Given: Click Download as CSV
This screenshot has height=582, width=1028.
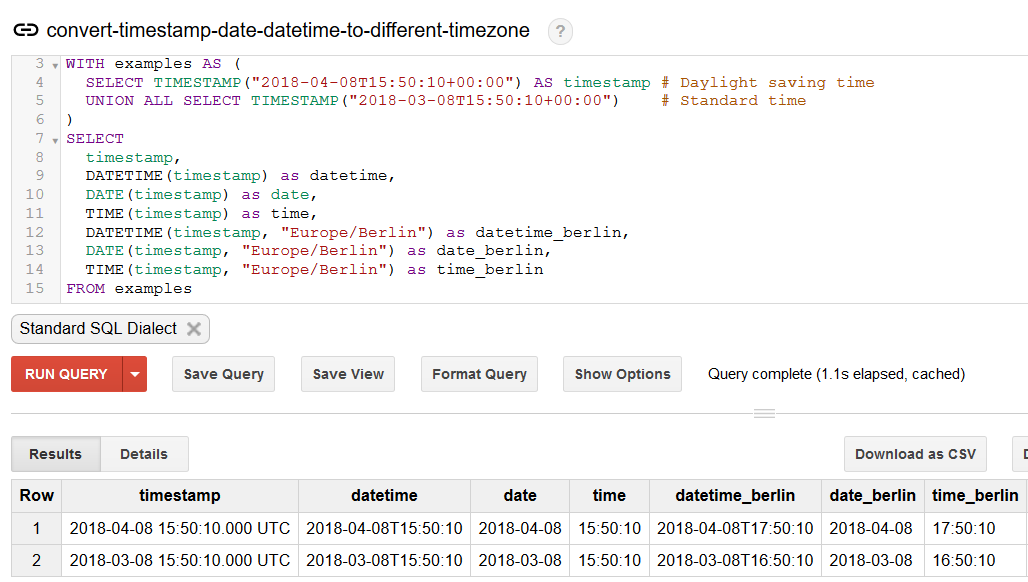Looking at the screenshot, I should coord(914,454).
